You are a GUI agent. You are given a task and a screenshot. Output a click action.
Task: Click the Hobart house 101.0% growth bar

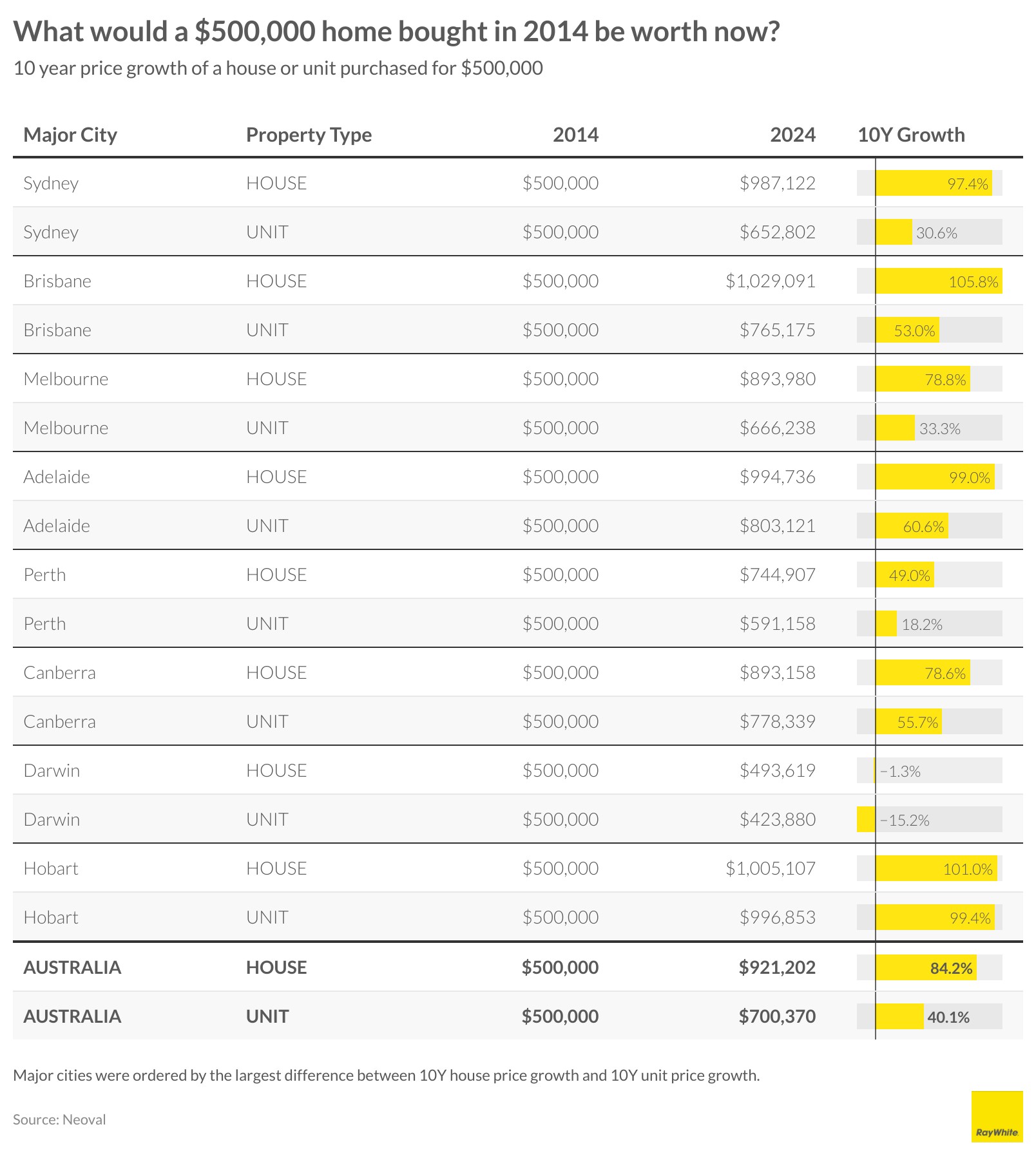click(935, 869)
